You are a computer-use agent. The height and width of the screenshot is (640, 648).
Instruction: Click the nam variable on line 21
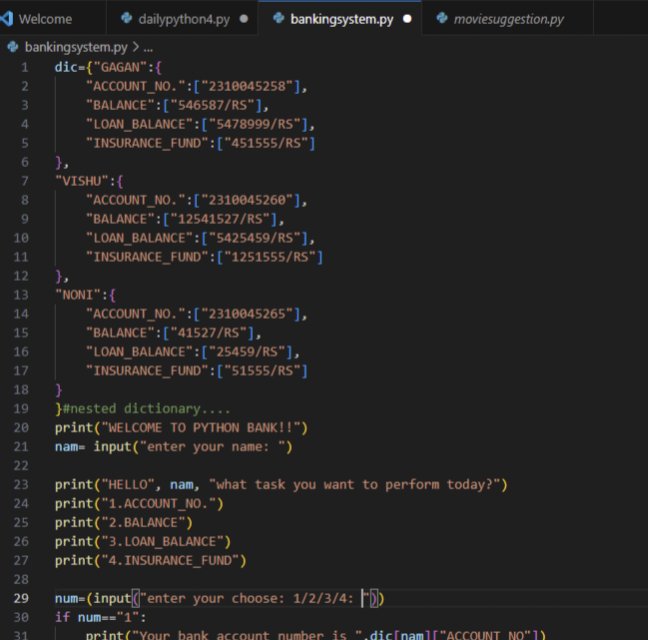66,447
